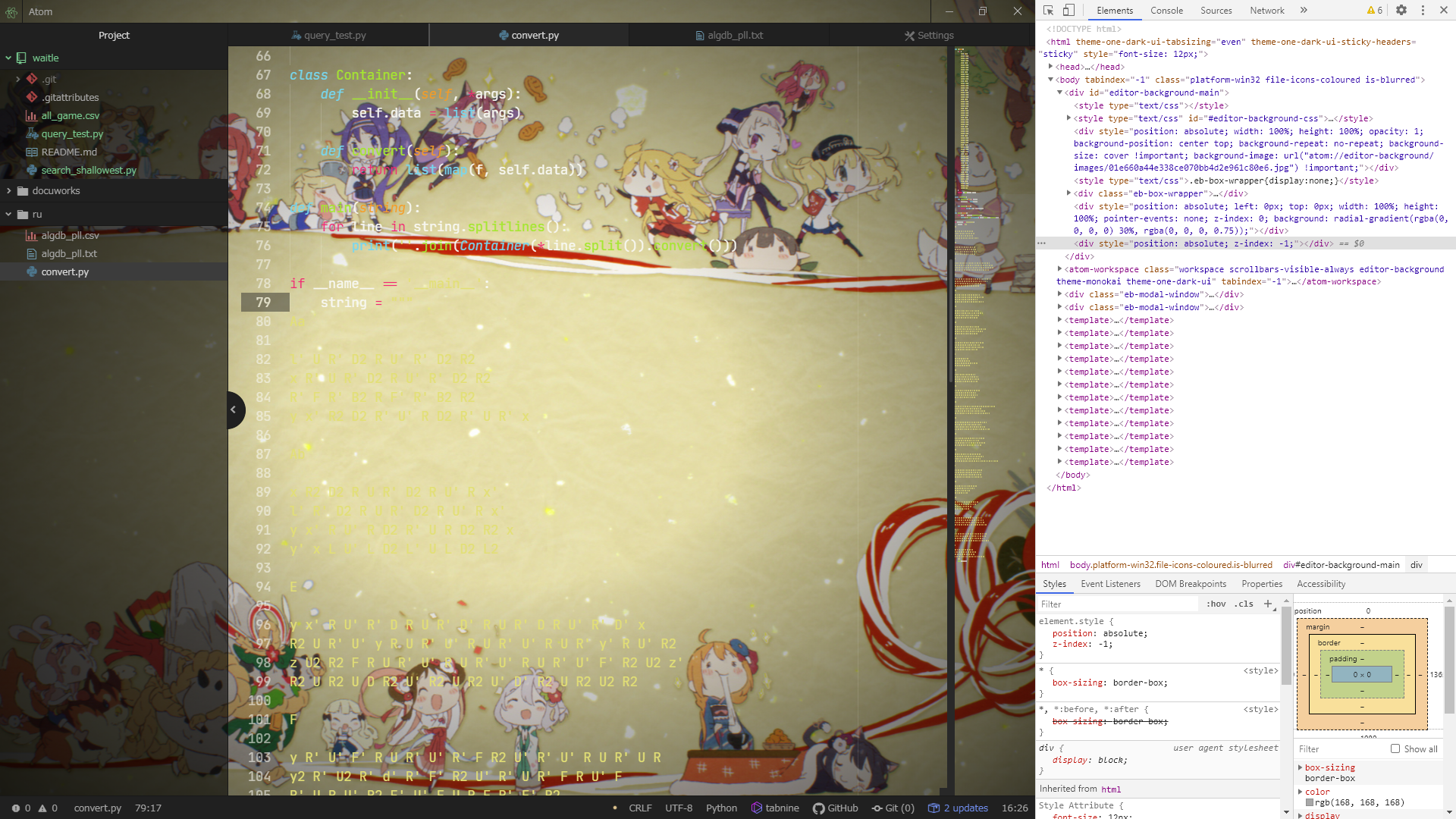The image size is (1456, 819).
Task: Click the Python grammar selector
Action: coord(721,808)
